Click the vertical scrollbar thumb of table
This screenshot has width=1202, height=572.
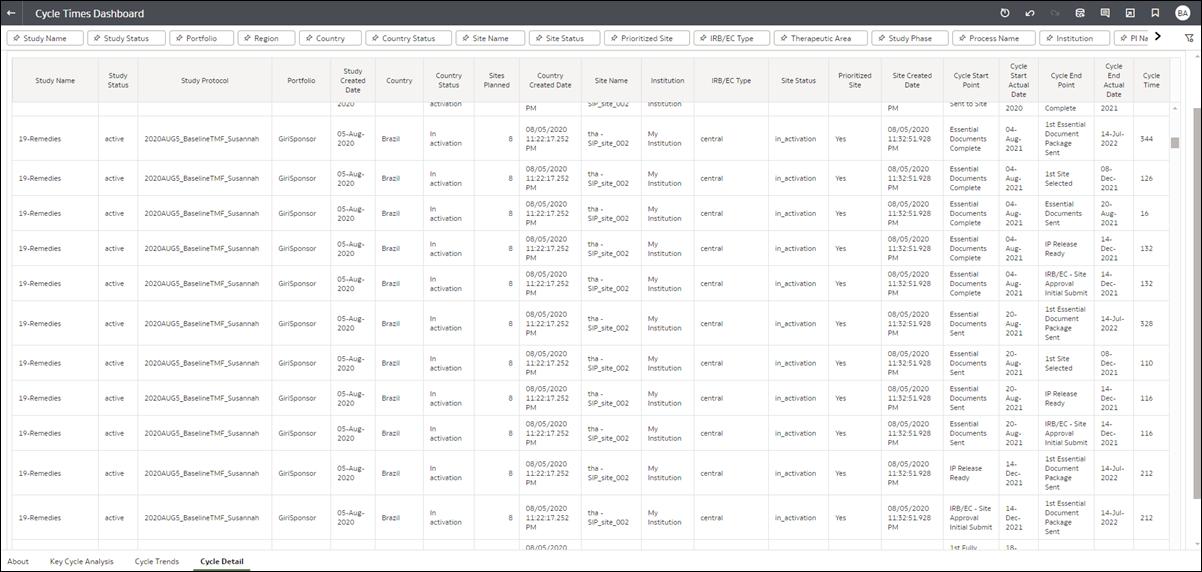tap(1175, 141)
